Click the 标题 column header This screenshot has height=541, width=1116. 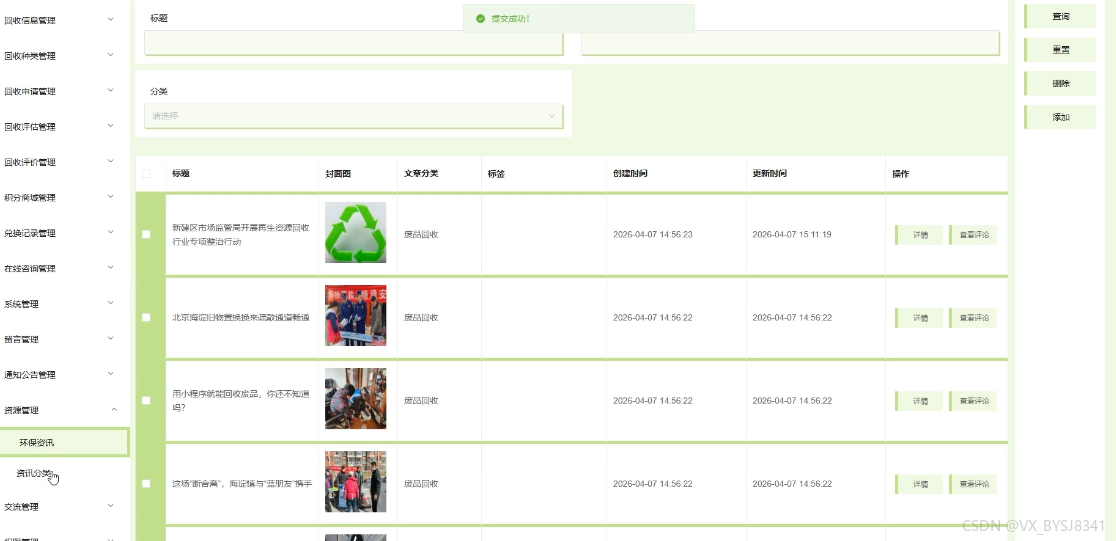[x=181, y=174]
